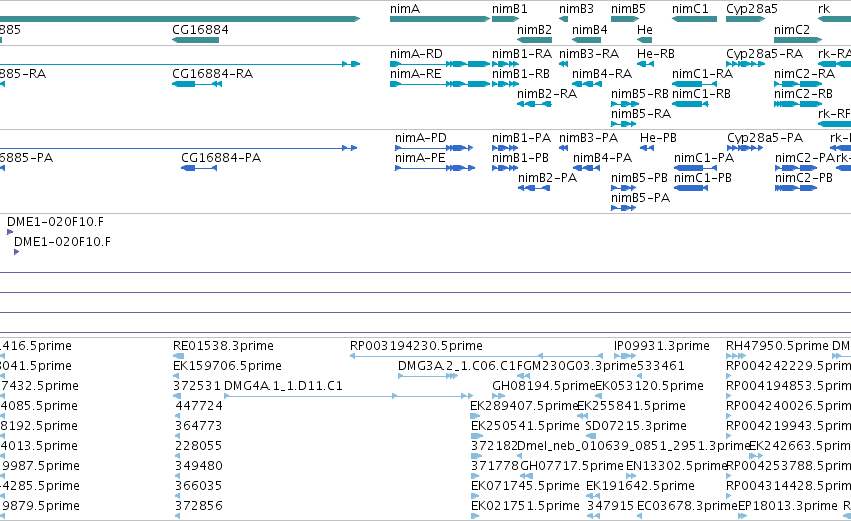Click the nimC2 gene bar
The width and height of the screenshot is (851, 521).
coord(798,40)
